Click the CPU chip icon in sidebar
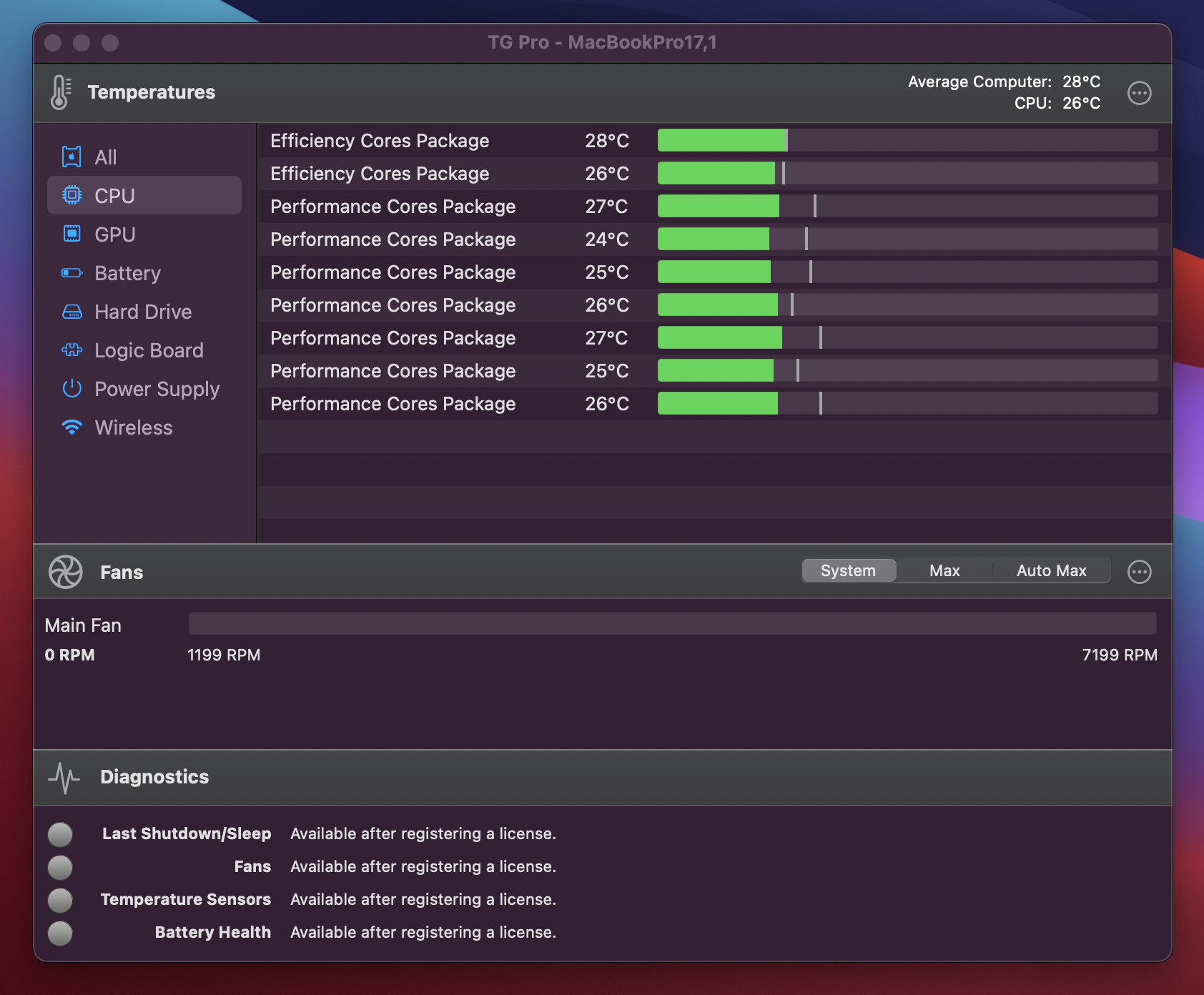1204x995 pixels. click(x=71, y=195)
